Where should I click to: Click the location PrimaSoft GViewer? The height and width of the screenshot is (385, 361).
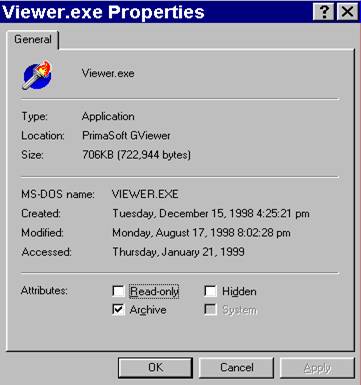(x=126, y=136)
